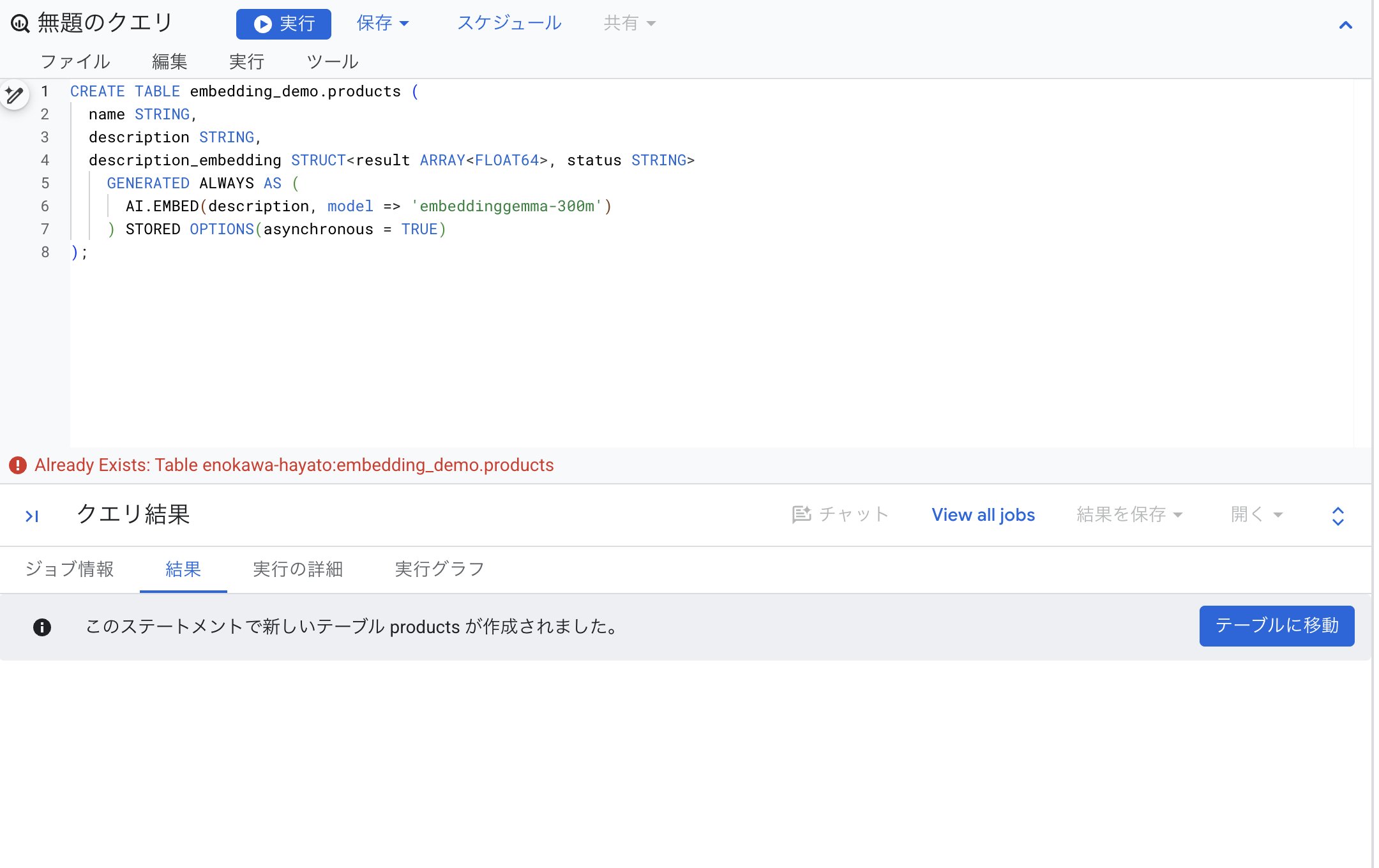Open the 開く dropdown

point(1256,514)
